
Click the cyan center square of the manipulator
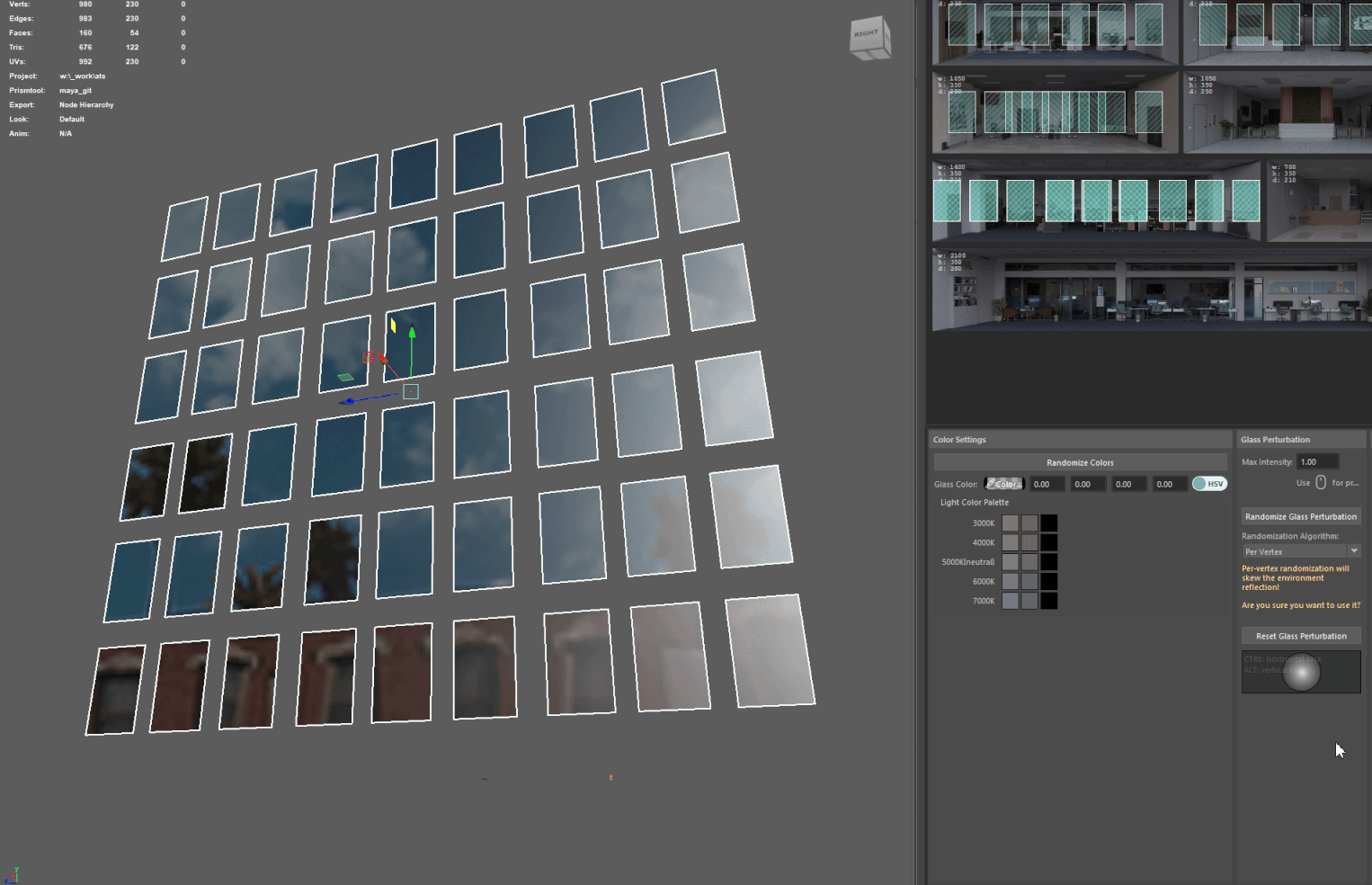point(411,391)
